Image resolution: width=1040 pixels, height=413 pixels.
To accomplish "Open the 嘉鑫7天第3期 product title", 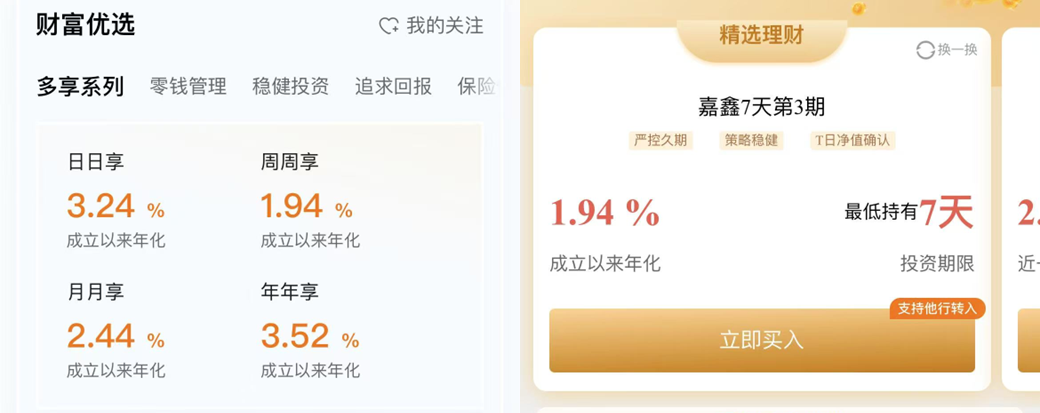I will tap(762, 107).
